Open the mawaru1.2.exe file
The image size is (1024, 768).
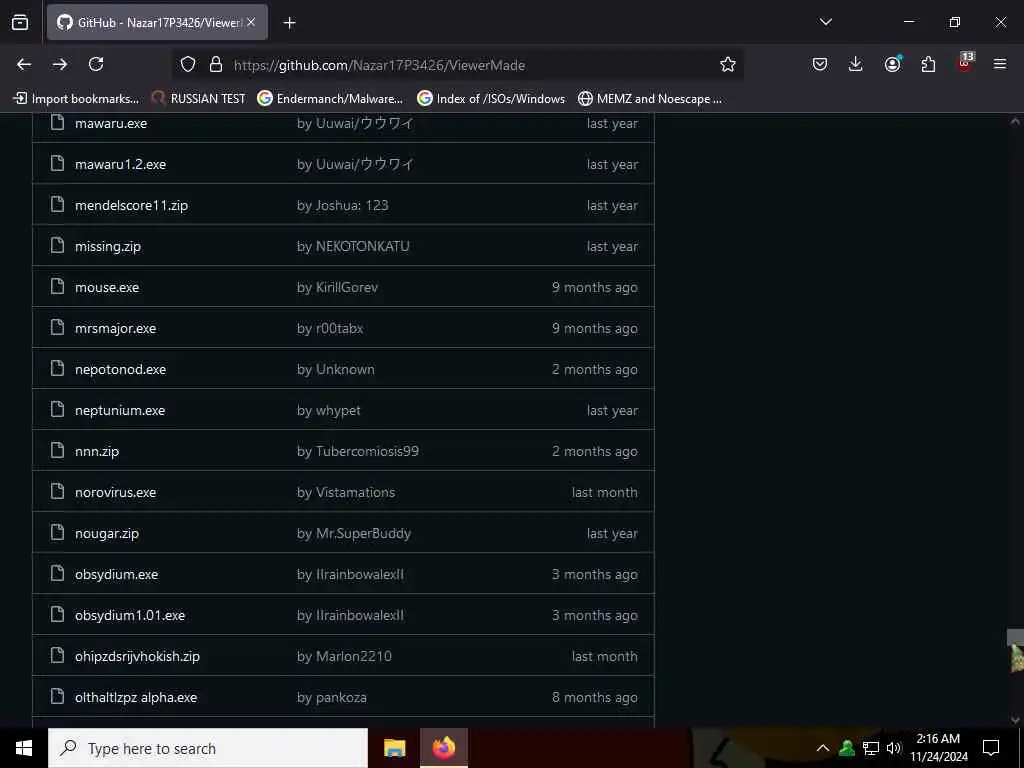[x=120, y=165]
